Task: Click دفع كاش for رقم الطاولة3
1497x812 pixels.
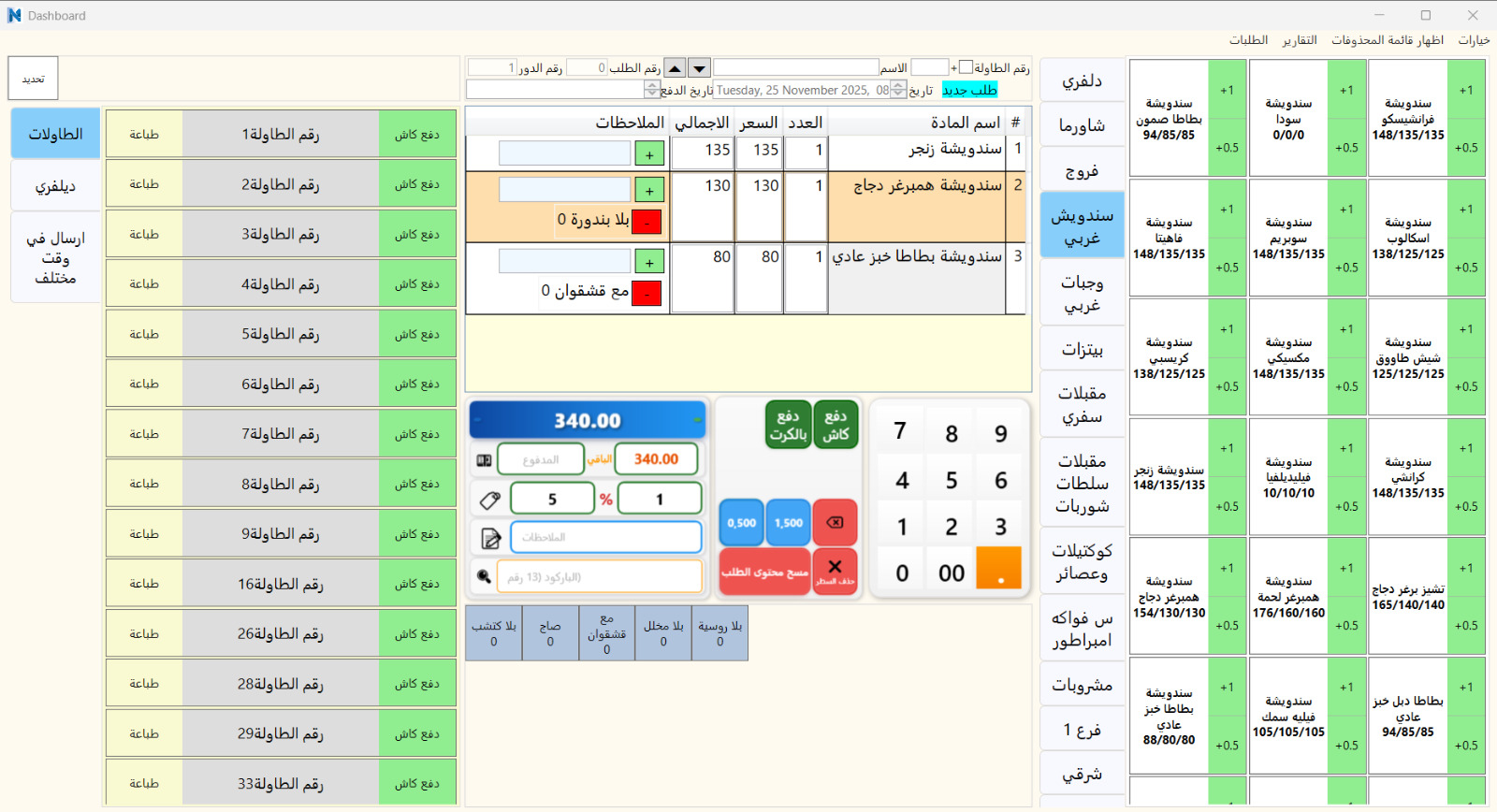Action: [x=416, y=234]
